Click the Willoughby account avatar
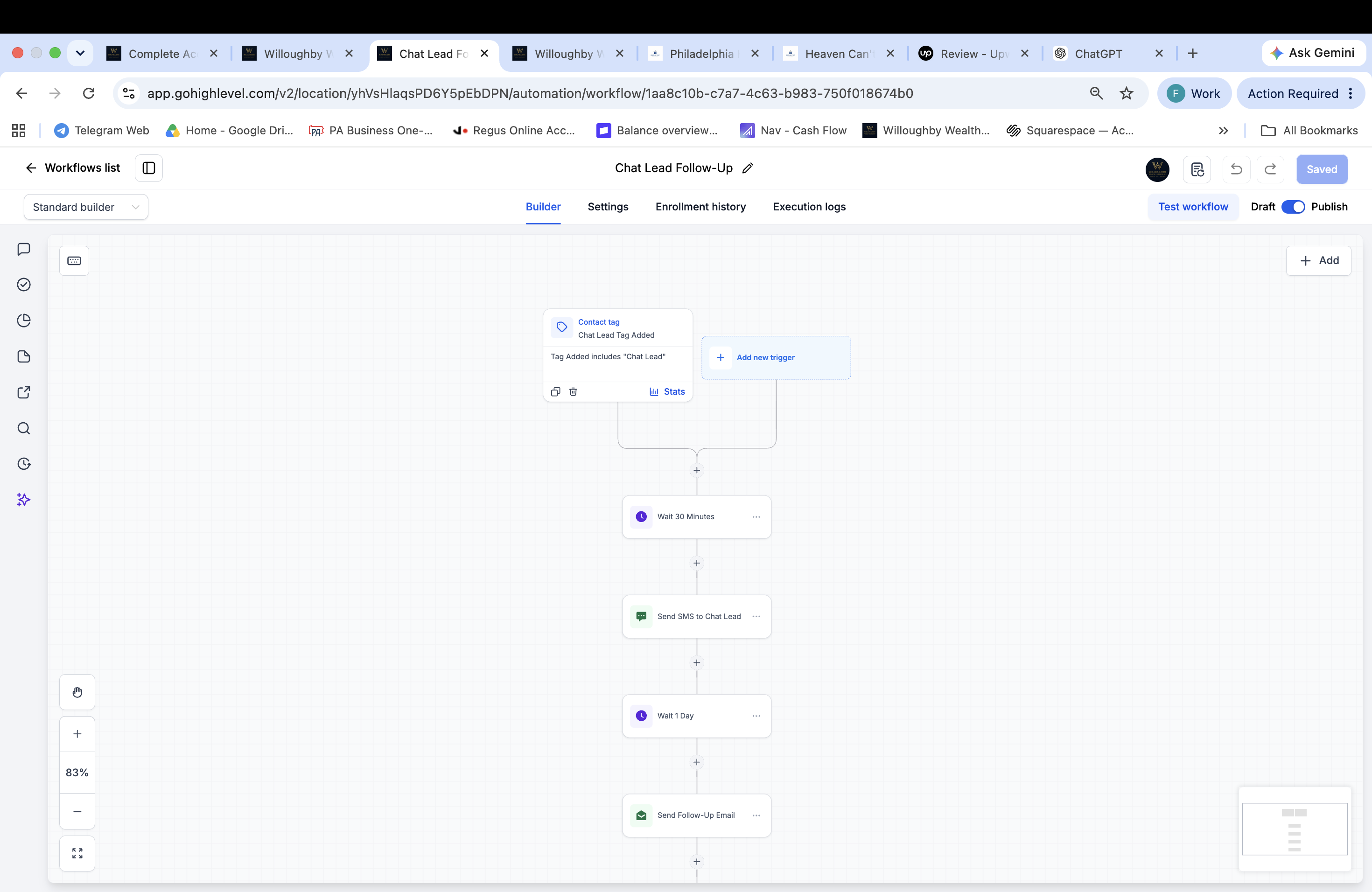 tap(1157, 169)
